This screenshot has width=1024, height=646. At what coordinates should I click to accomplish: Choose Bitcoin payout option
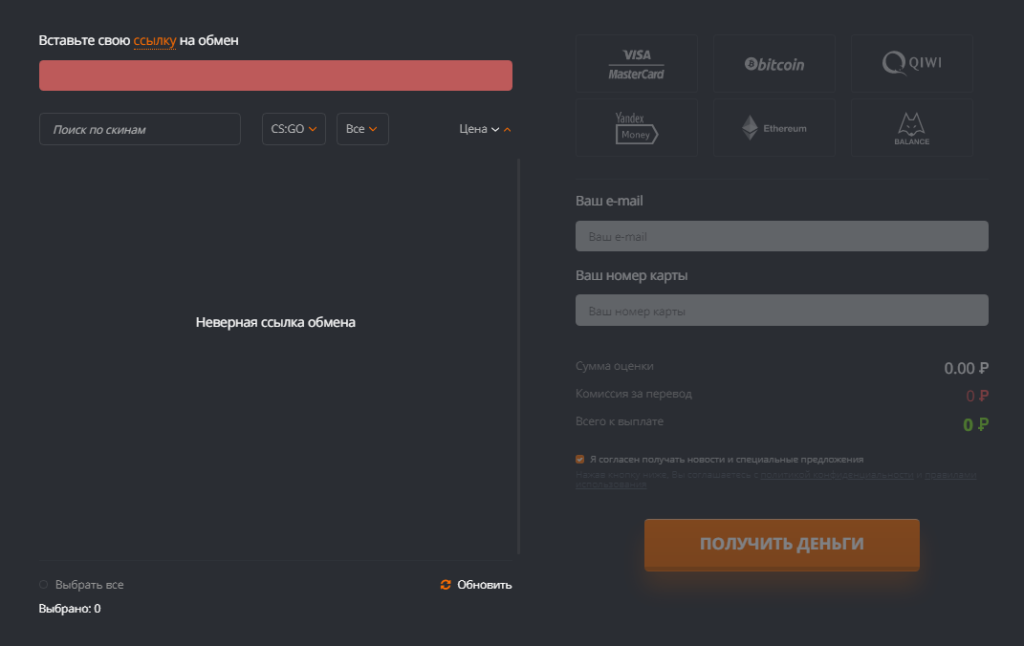(774, 63)
